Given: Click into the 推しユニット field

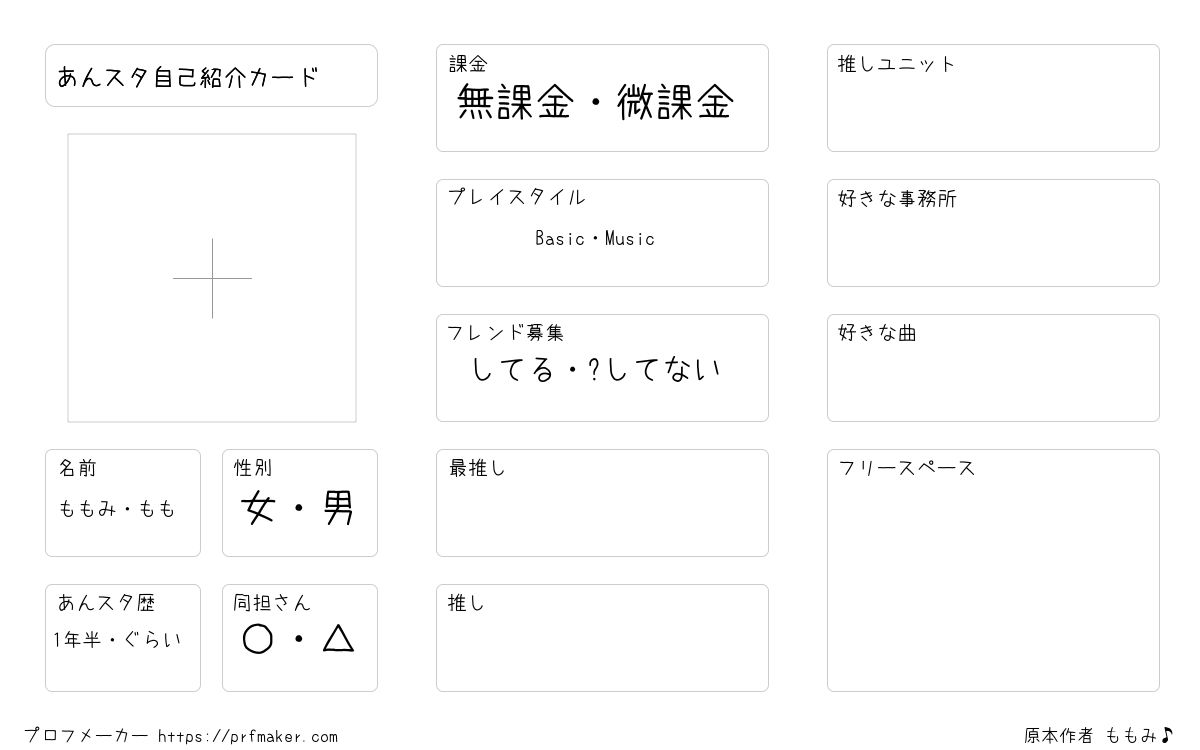Looking at the screenshot, I should click(993, 98).
